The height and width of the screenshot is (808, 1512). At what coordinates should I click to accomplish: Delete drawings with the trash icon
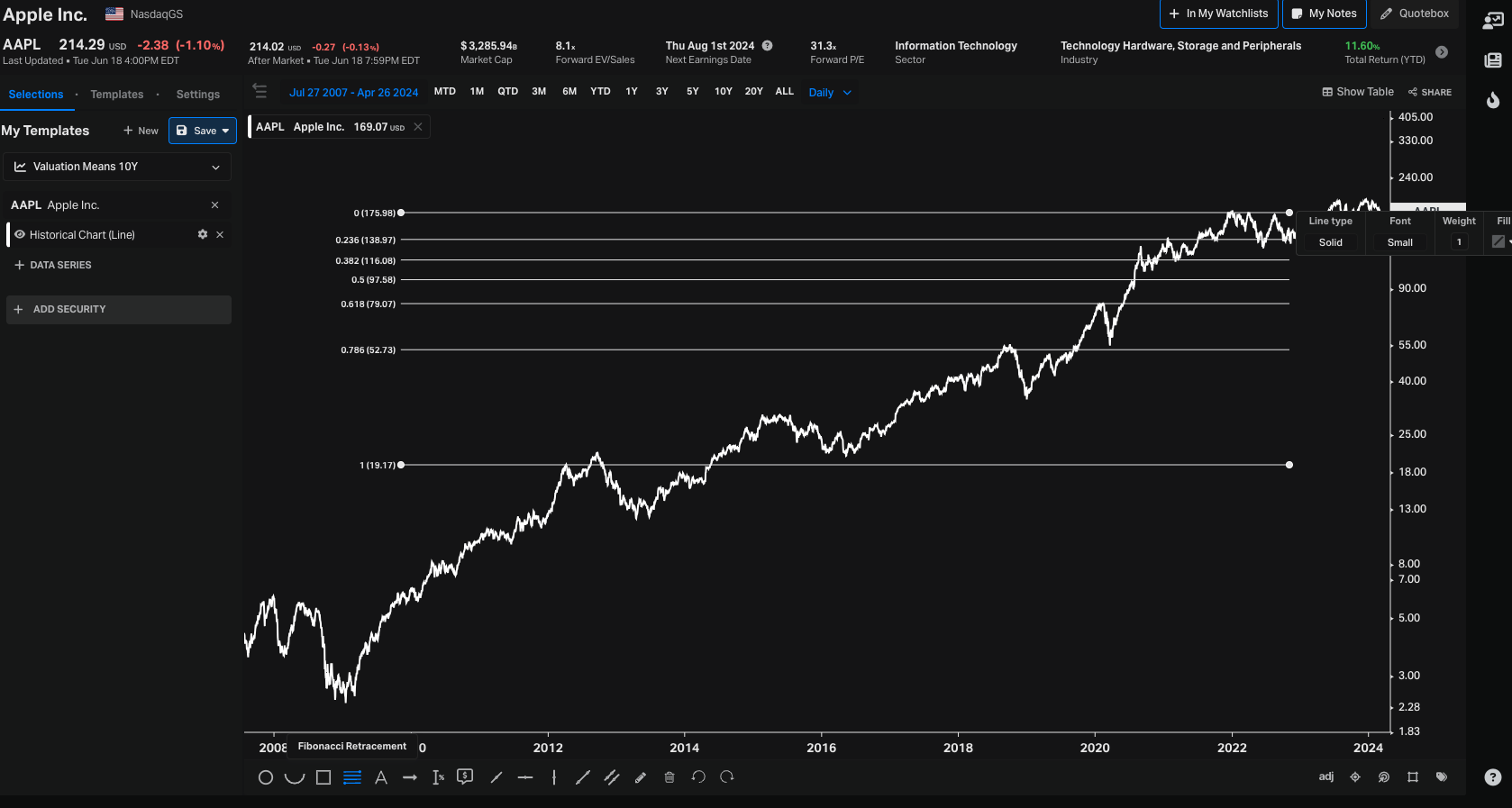[x=669, y=777]
